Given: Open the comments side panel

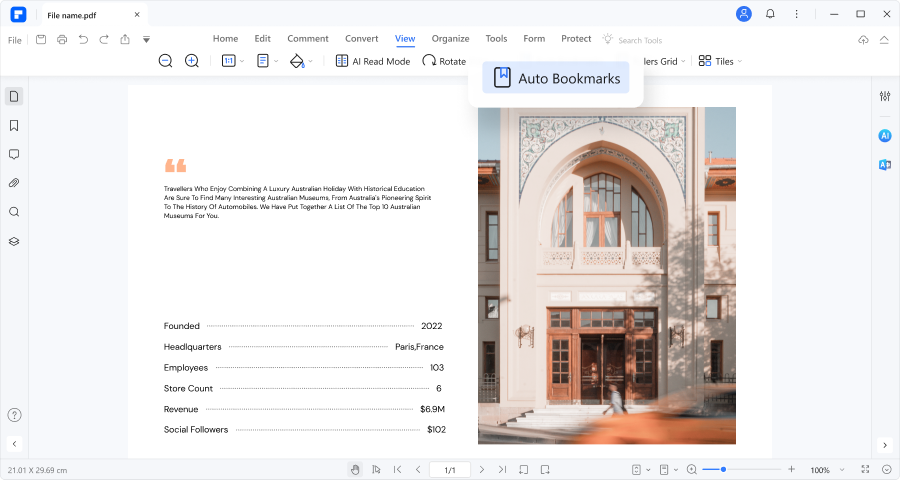Looking at the screenshot, I should point(14,154).
